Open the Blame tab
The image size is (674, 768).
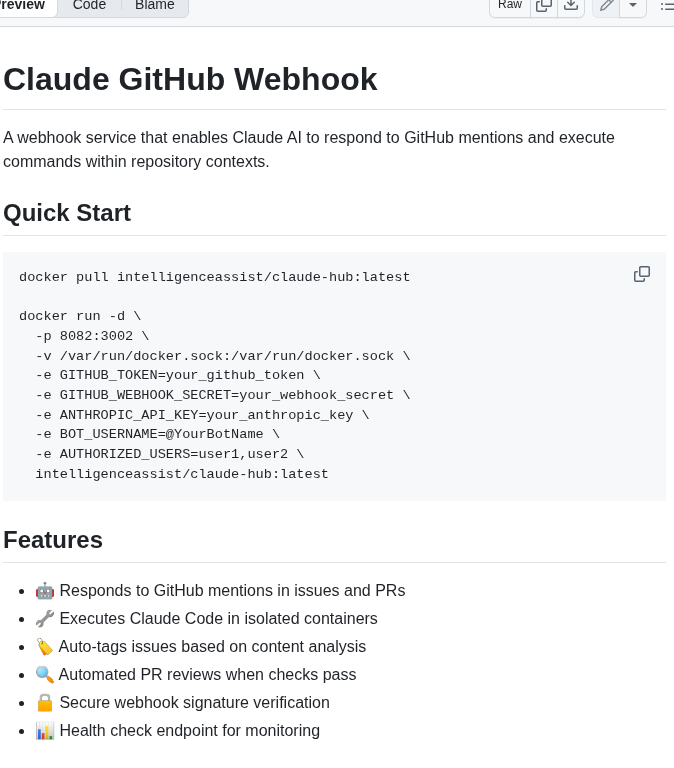[155, 5]
